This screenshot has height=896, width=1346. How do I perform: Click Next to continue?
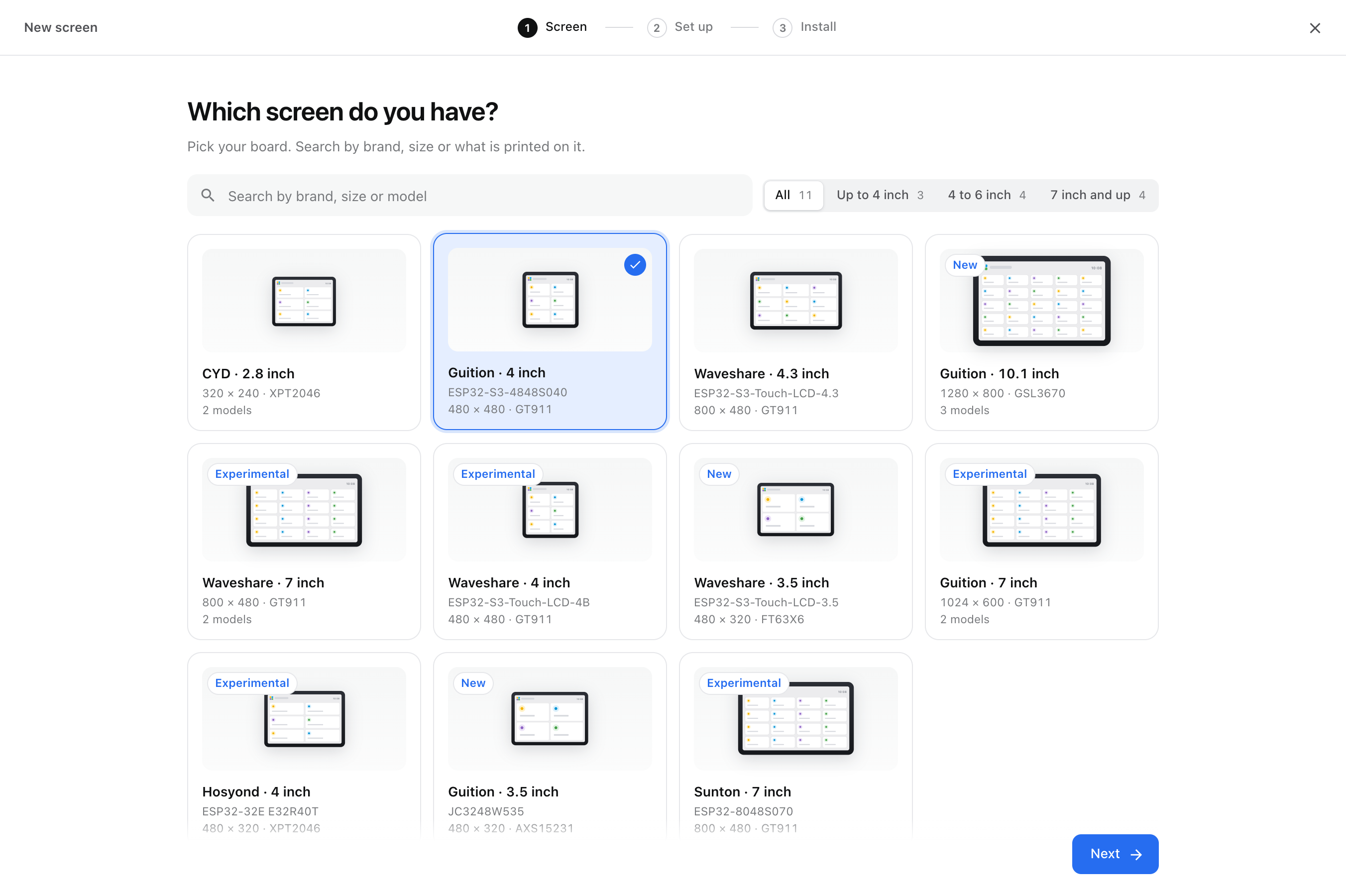1115,854
